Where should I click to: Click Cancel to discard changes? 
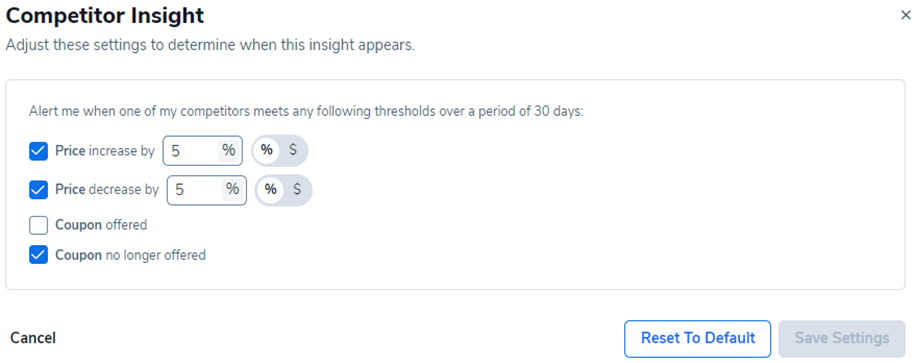(x=33, y=338)
